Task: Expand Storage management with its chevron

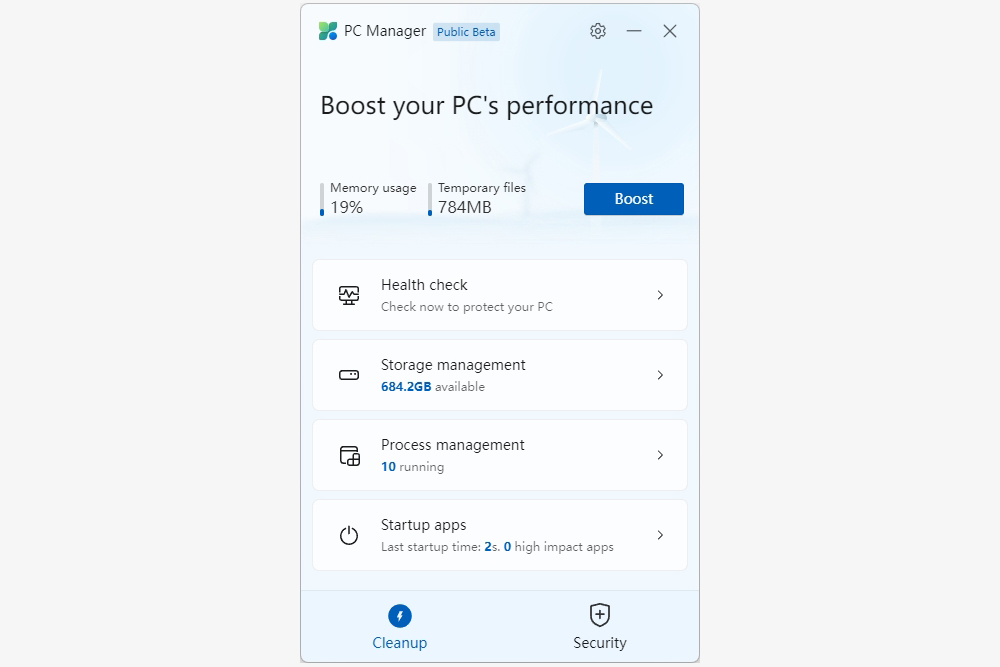Action: coord(660,375)
